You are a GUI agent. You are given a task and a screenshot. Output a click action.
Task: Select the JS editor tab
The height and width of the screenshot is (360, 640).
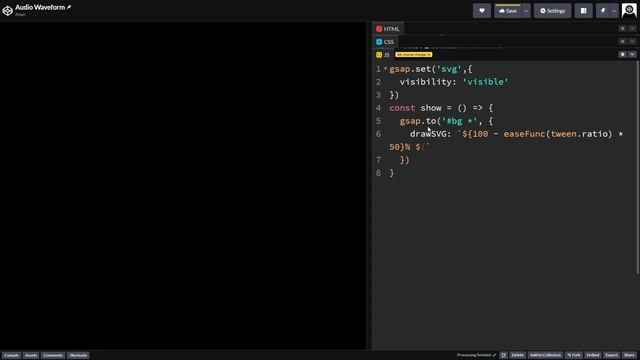click(383, 55)
